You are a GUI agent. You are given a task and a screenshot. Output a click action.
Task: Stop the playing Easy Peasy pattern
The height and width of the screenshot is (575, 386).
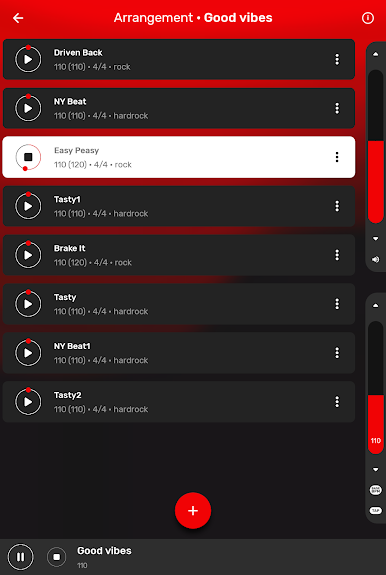[28, 157]
